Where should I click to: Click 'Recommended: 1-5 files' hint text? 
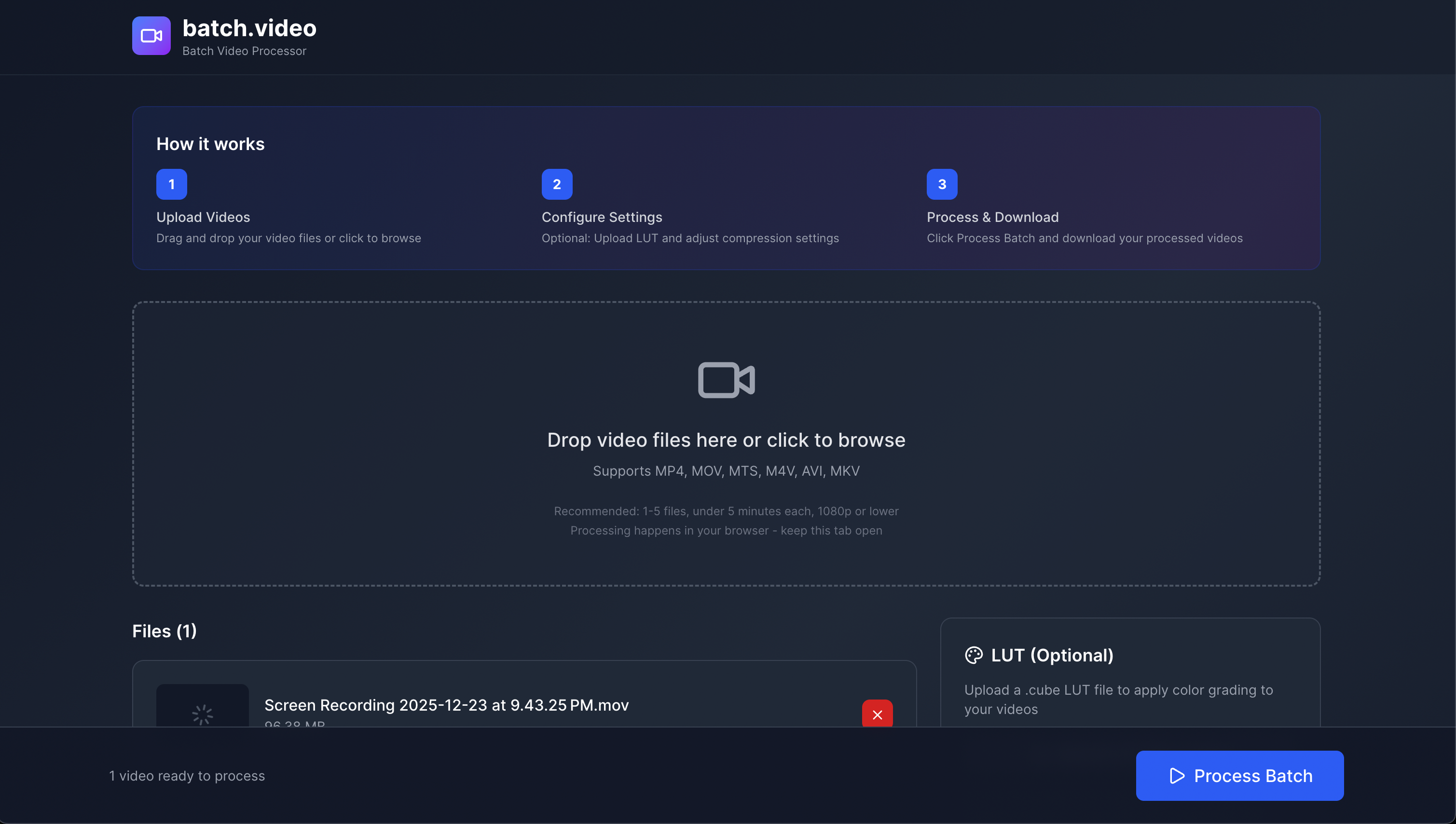(726, 511)
